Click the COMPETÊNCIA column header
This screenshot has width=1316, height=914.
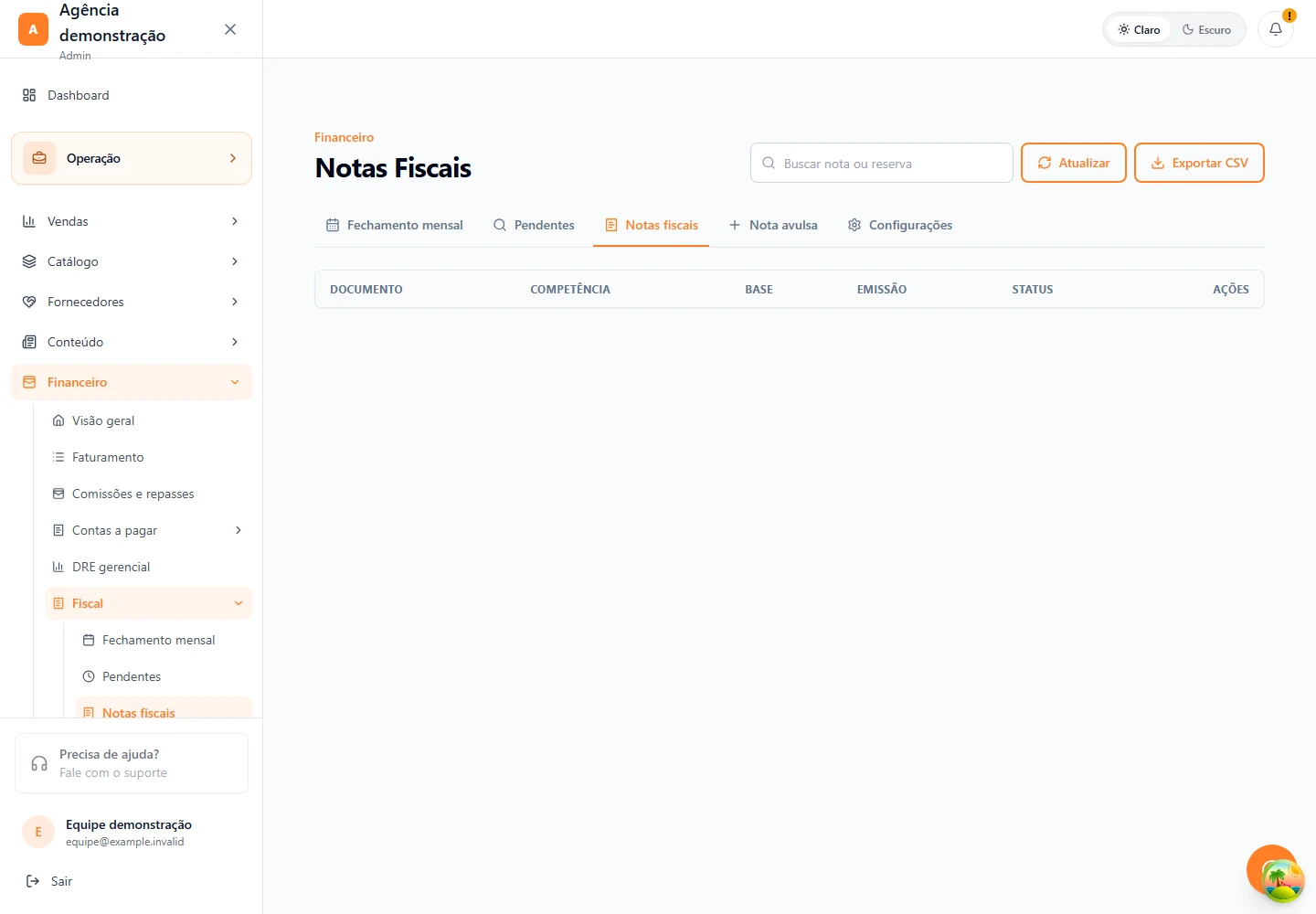tap(570, 289)
